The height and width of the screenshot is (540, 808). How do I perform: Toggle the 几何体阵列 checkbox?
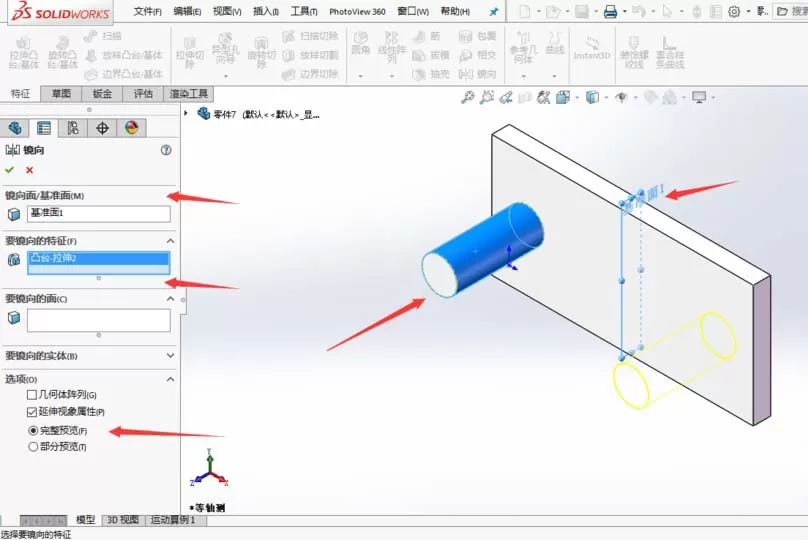(32, 395)
